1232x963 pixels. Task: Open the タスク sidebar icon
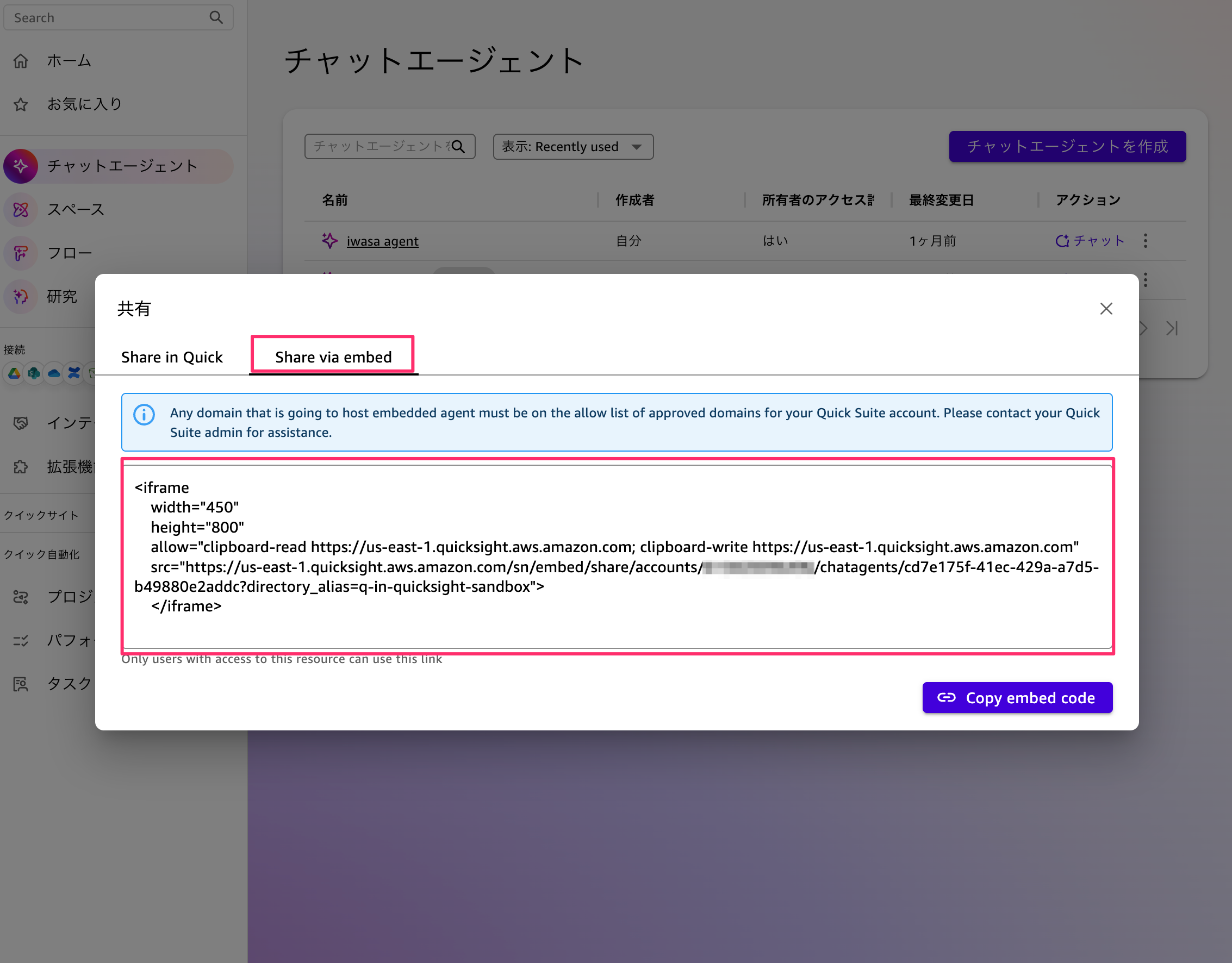click(21, 684)
